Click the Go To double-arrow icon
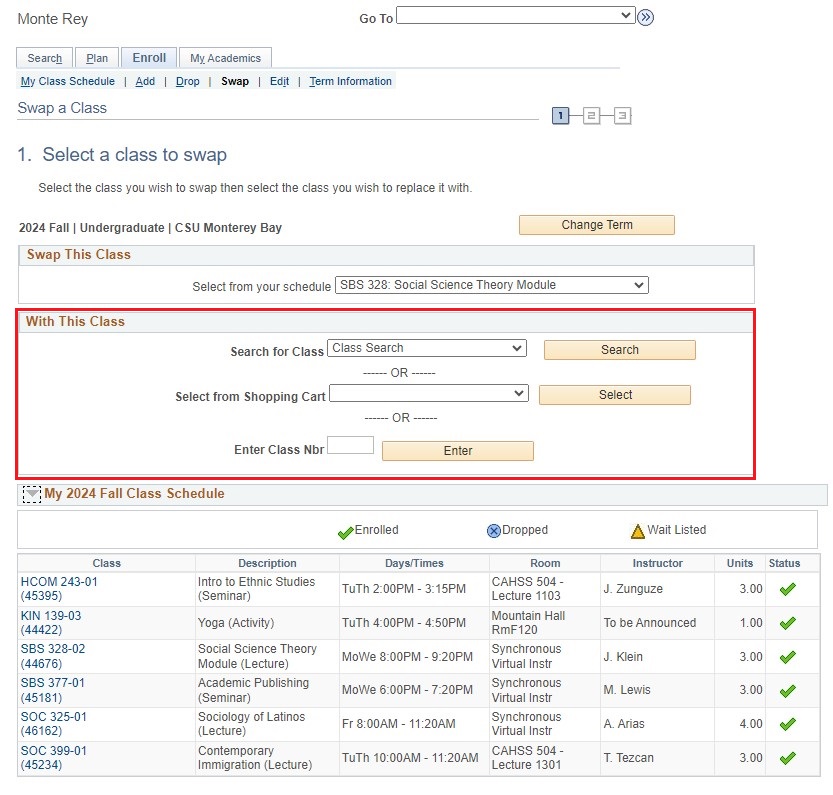 point(645,17)
